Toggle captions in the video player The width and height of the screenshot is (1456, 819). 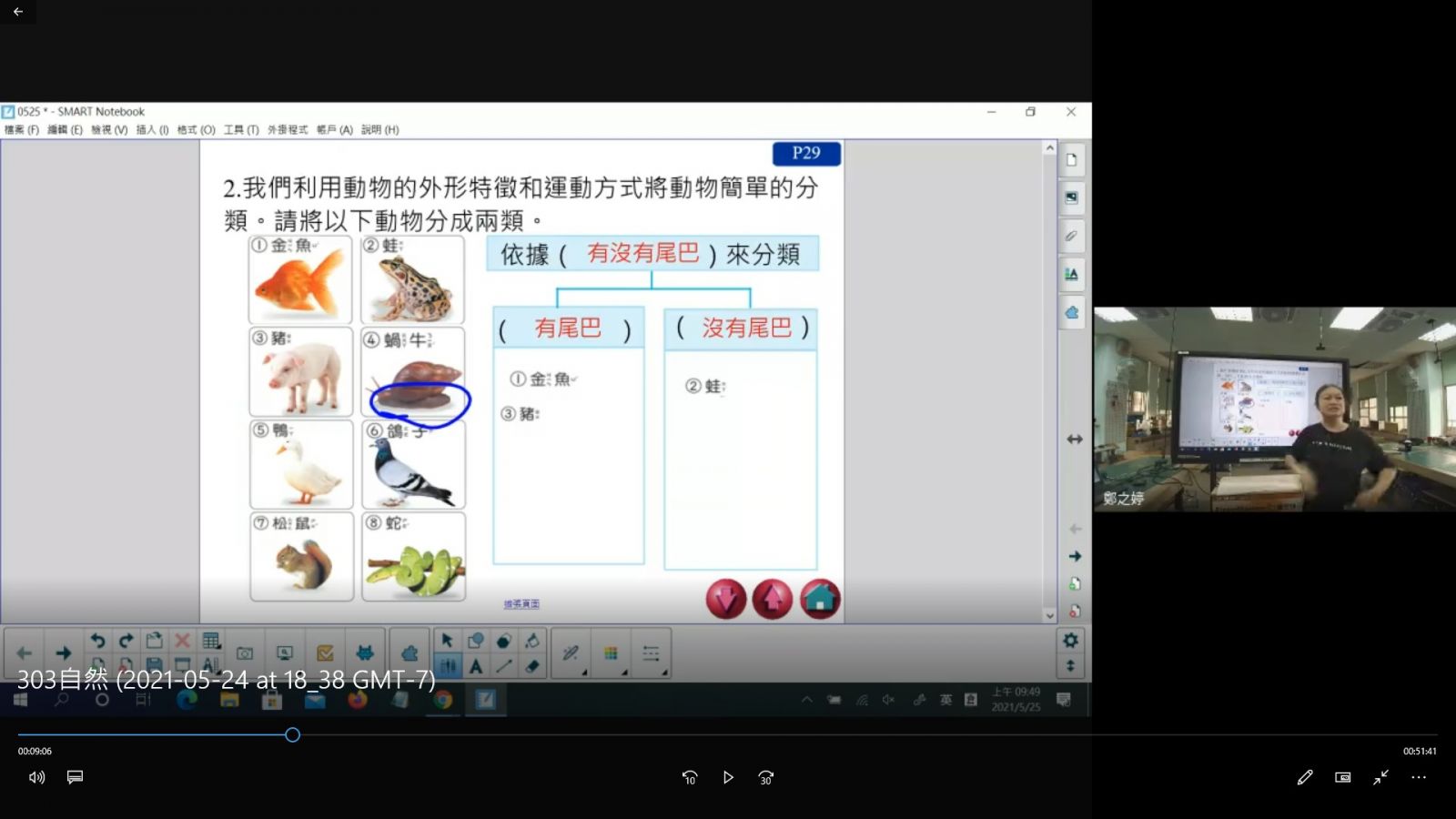[x=76, y=777]
